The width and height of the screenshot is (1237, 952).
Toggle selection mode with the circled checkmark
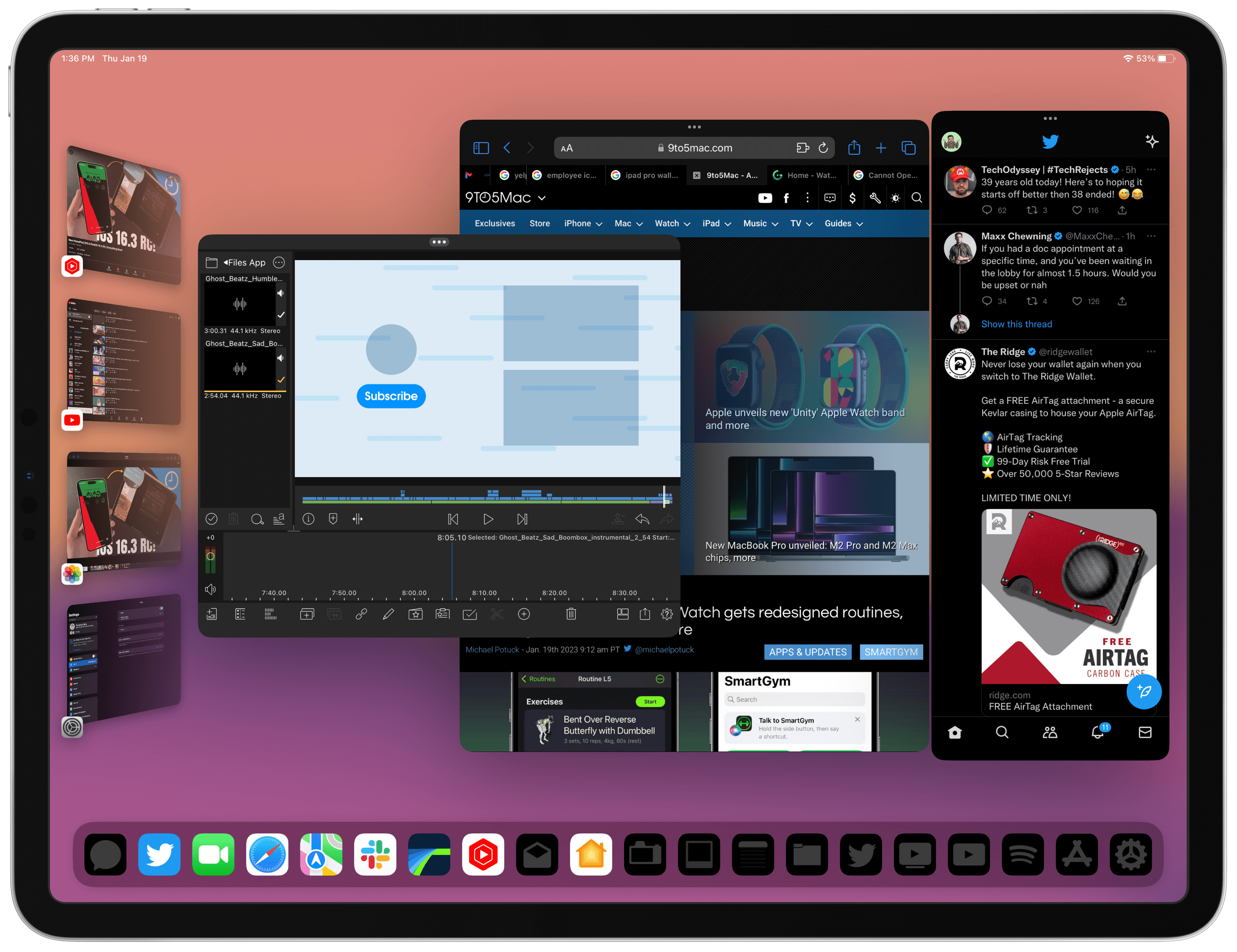tap(212, 519)
